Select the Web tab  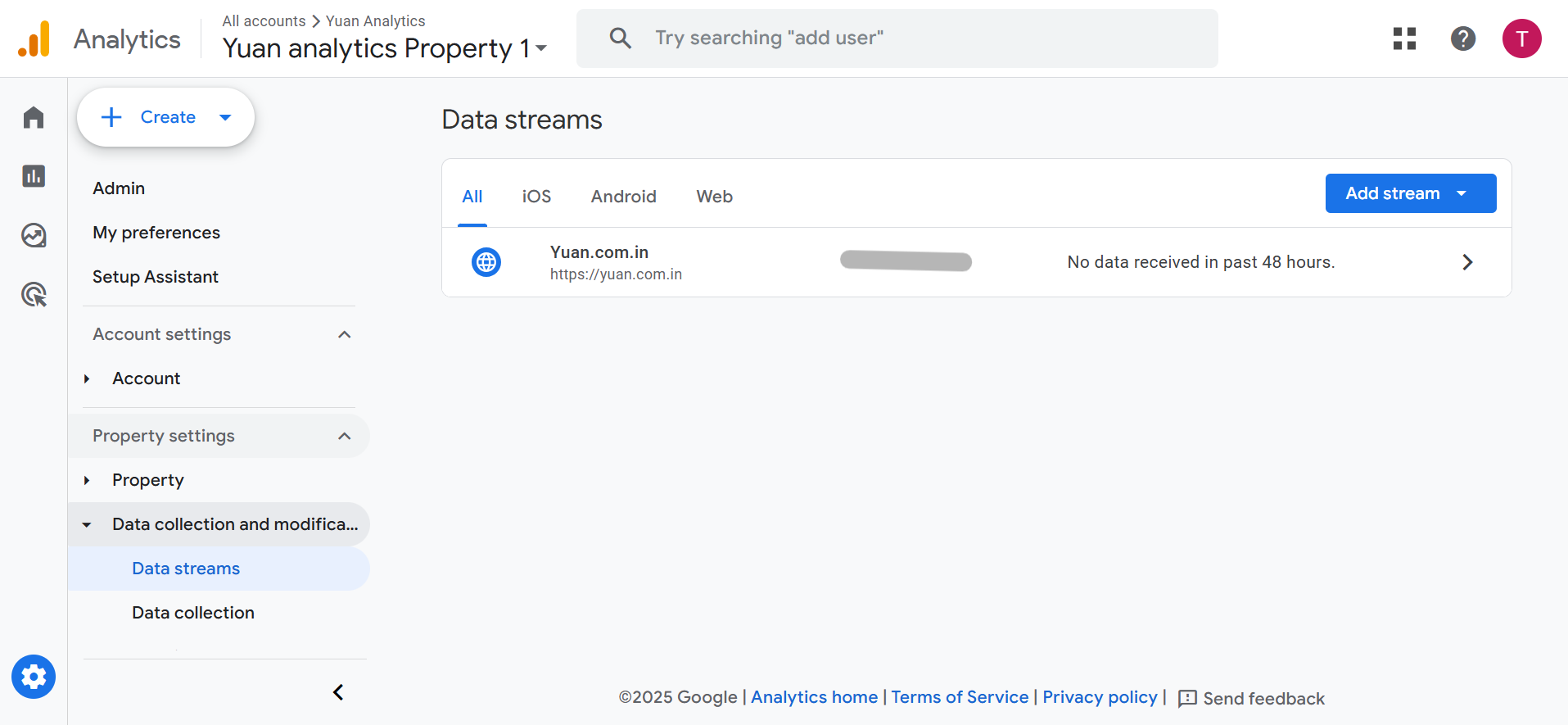[714, 197]
